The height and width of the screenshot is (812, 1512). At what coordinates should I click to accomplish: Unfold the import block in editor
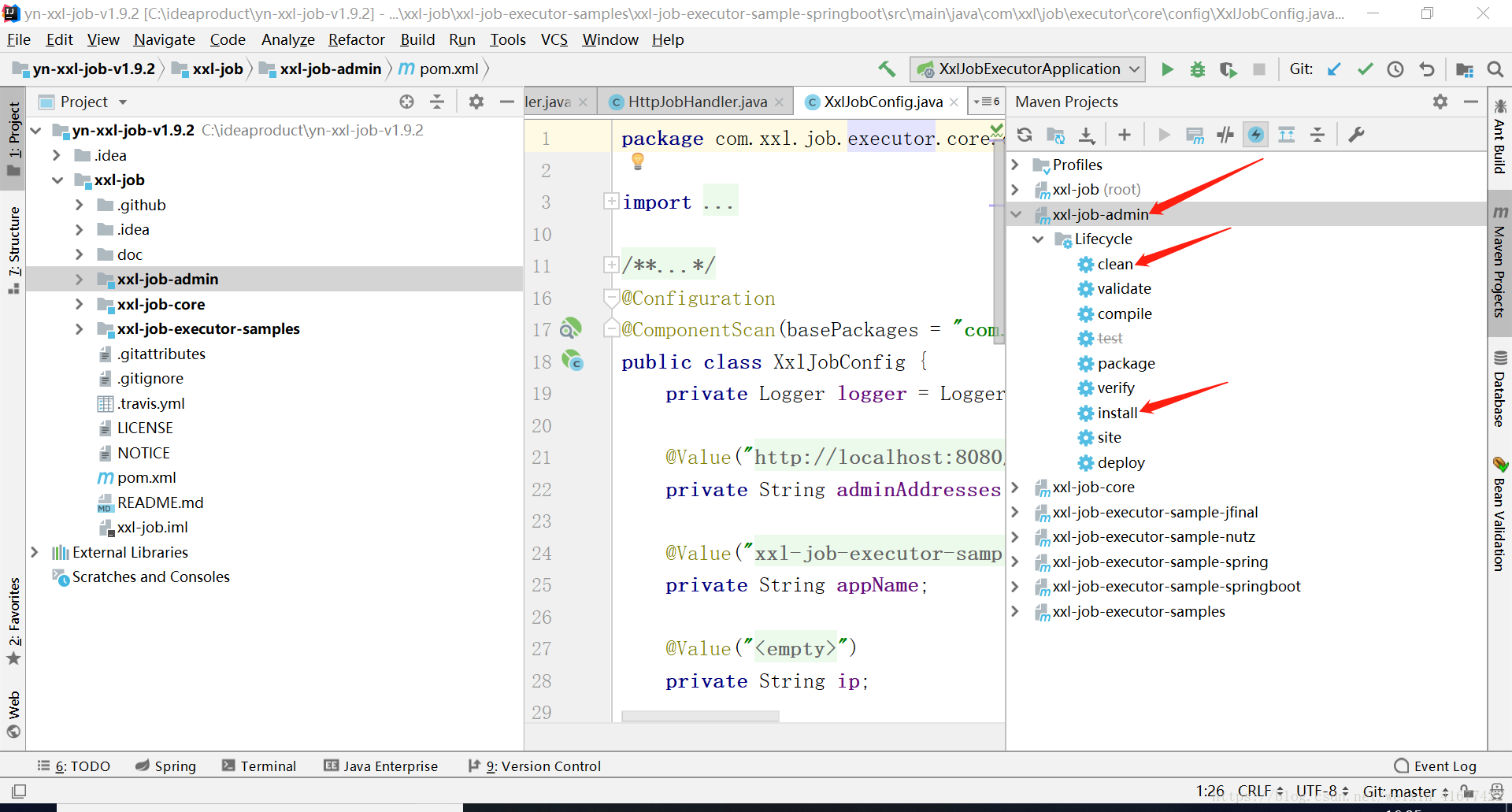point(611,202)
